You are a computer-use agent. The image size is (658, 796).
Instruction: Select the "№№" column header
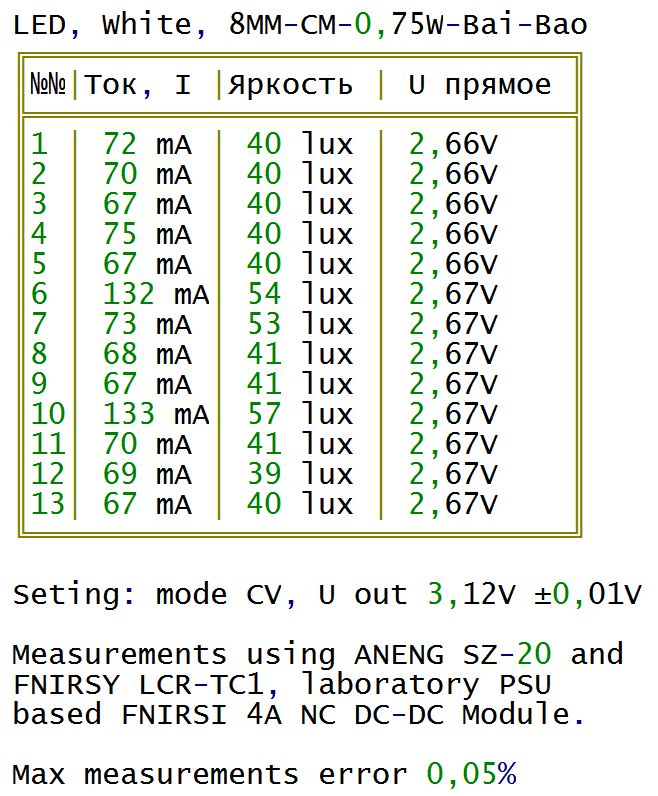(x=48, y=85)
